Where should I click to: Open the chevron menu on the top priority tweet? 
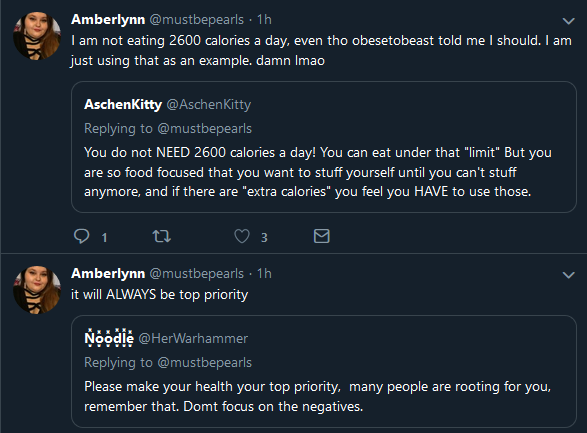[569, 275]
